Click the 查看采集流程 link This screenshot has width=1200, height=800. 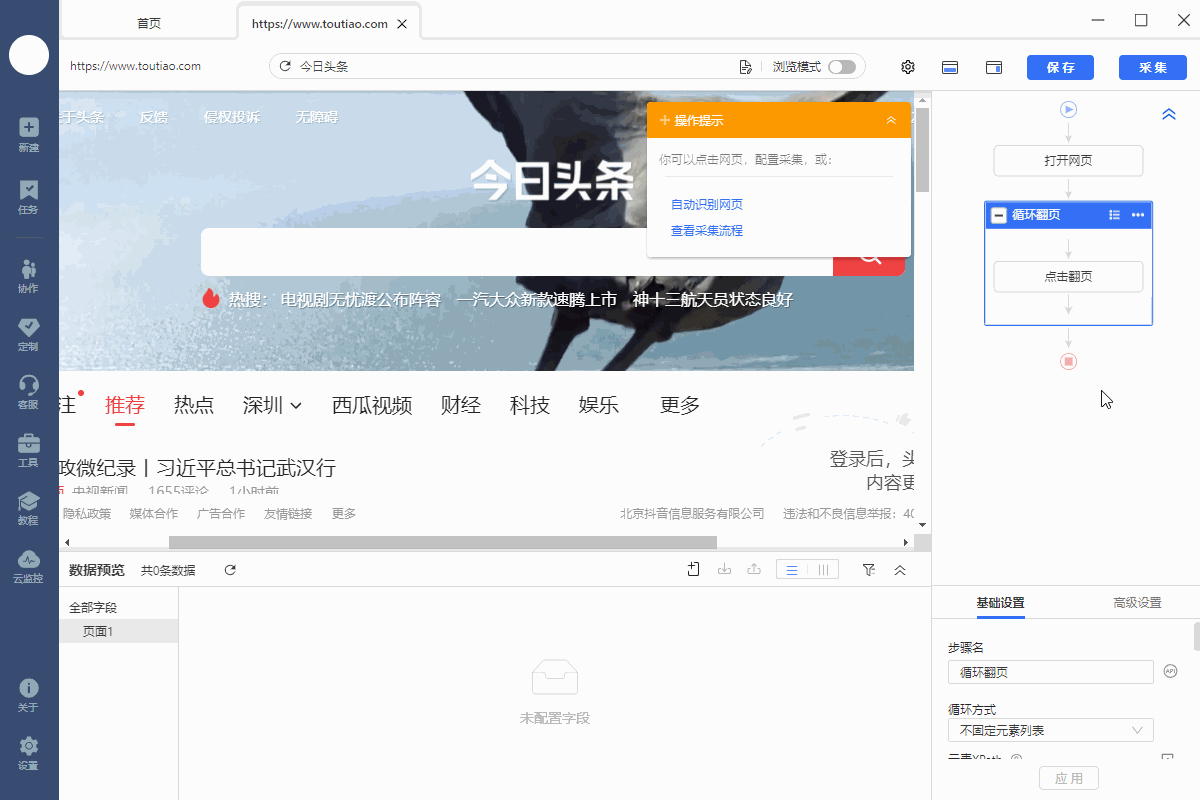[707, 231]
